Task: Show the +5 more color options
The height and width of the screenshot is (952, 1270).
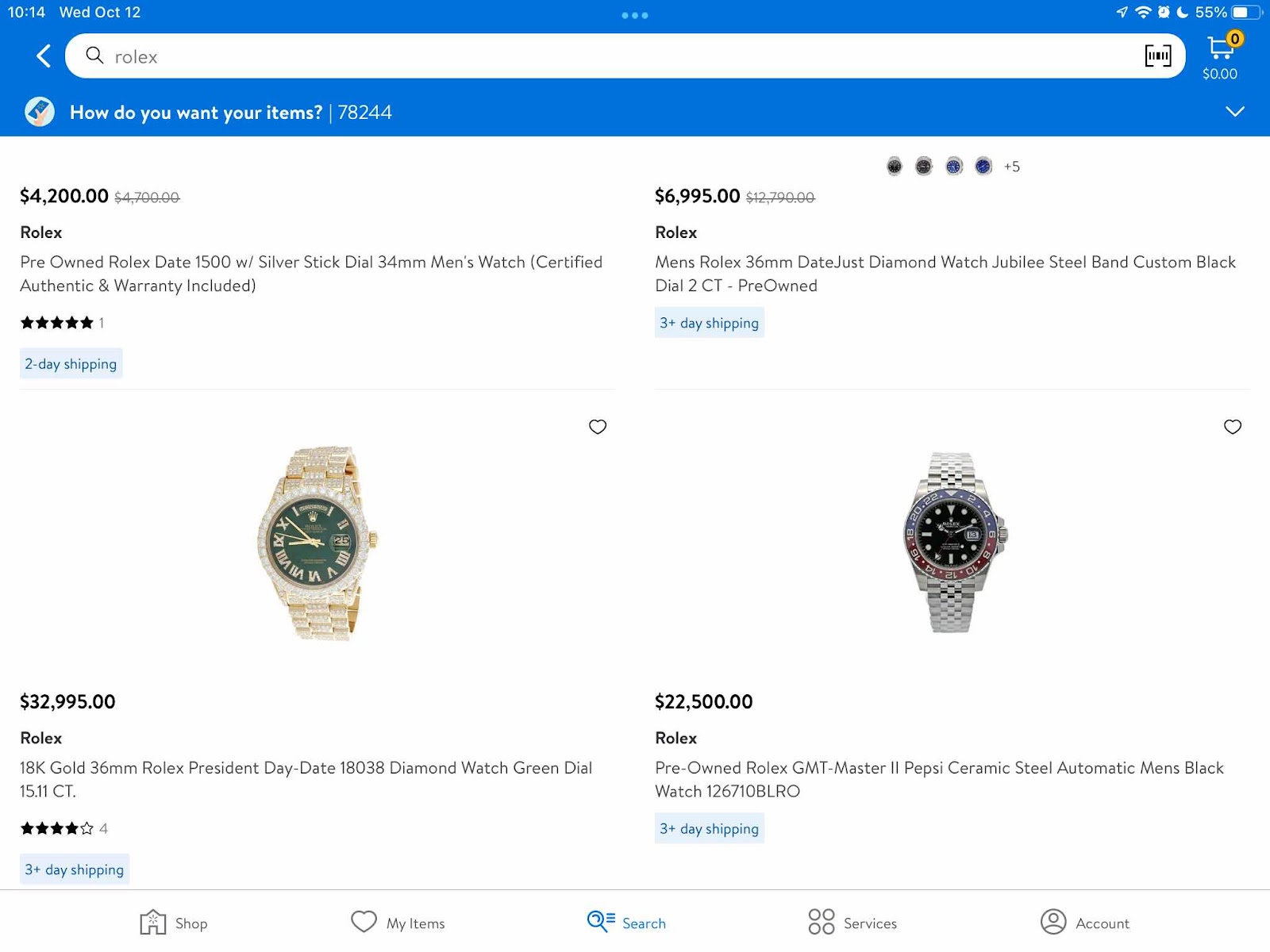Action: pyautogui.click(x=1011, y=167)
